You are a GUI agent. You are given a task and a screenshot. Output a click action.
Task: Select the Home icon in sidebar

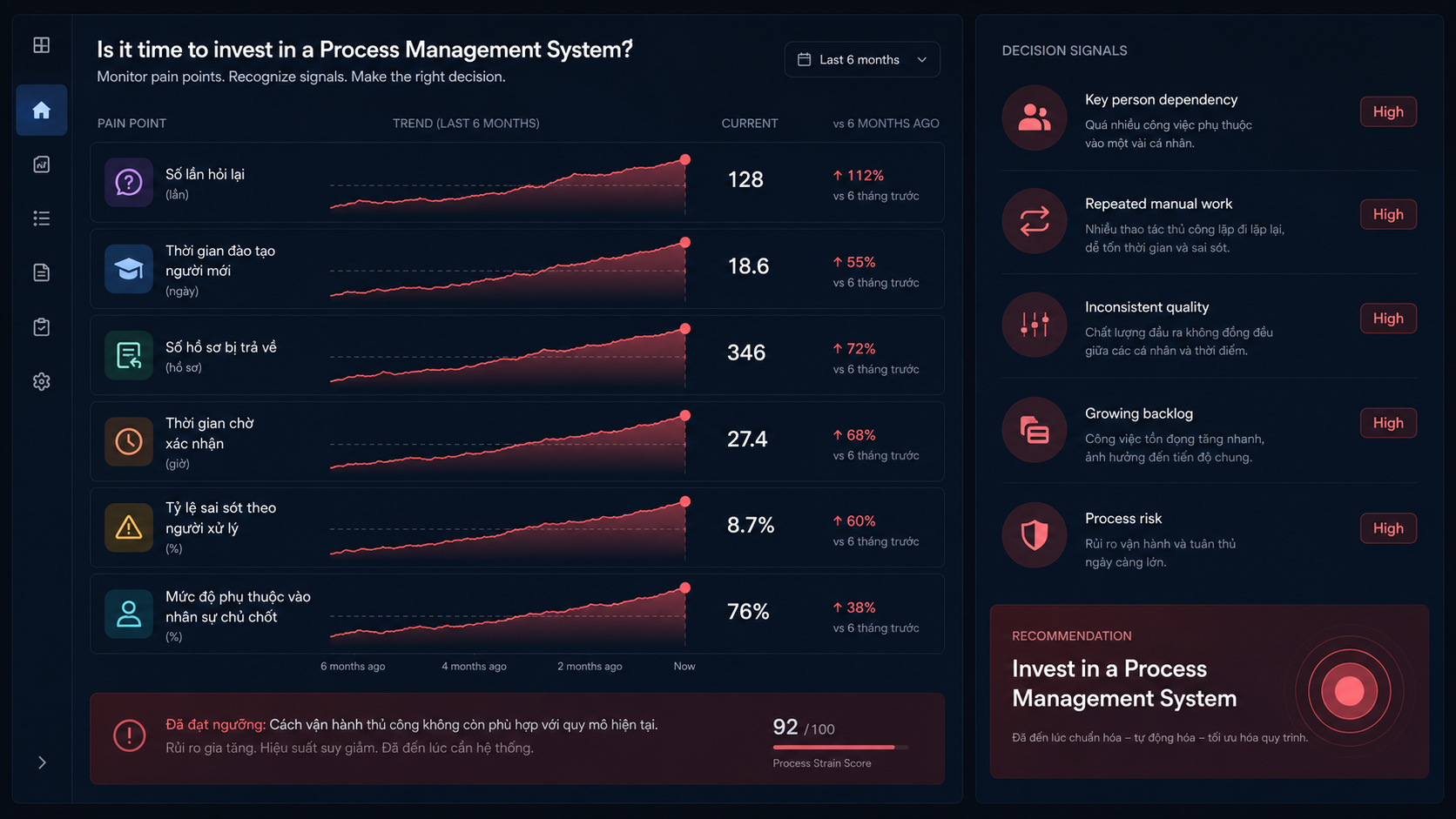click(x=41, y=110)
